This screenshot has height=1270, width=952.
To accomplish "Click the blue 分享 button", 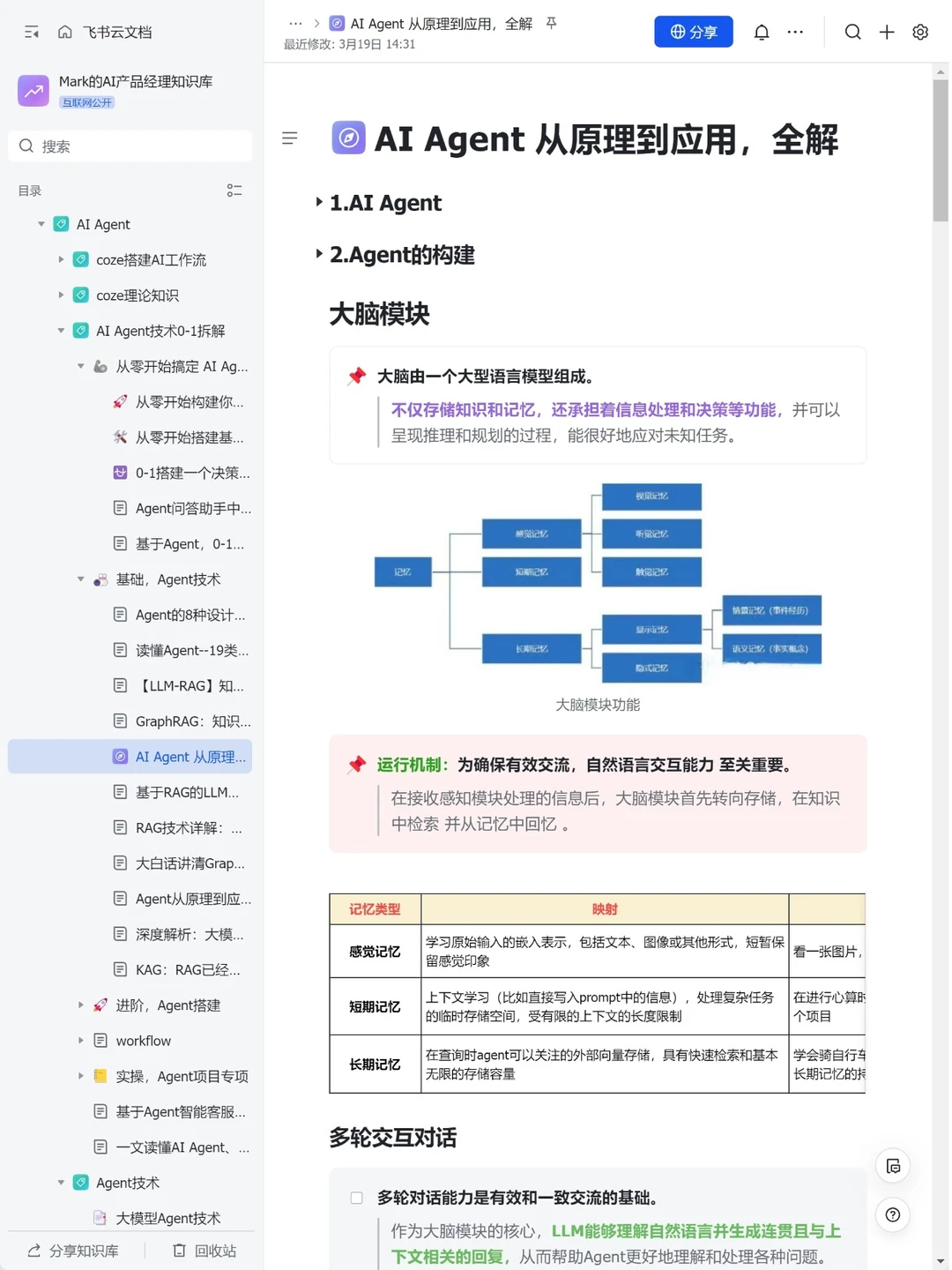I will pyautogui.click(x=694, y=32).
